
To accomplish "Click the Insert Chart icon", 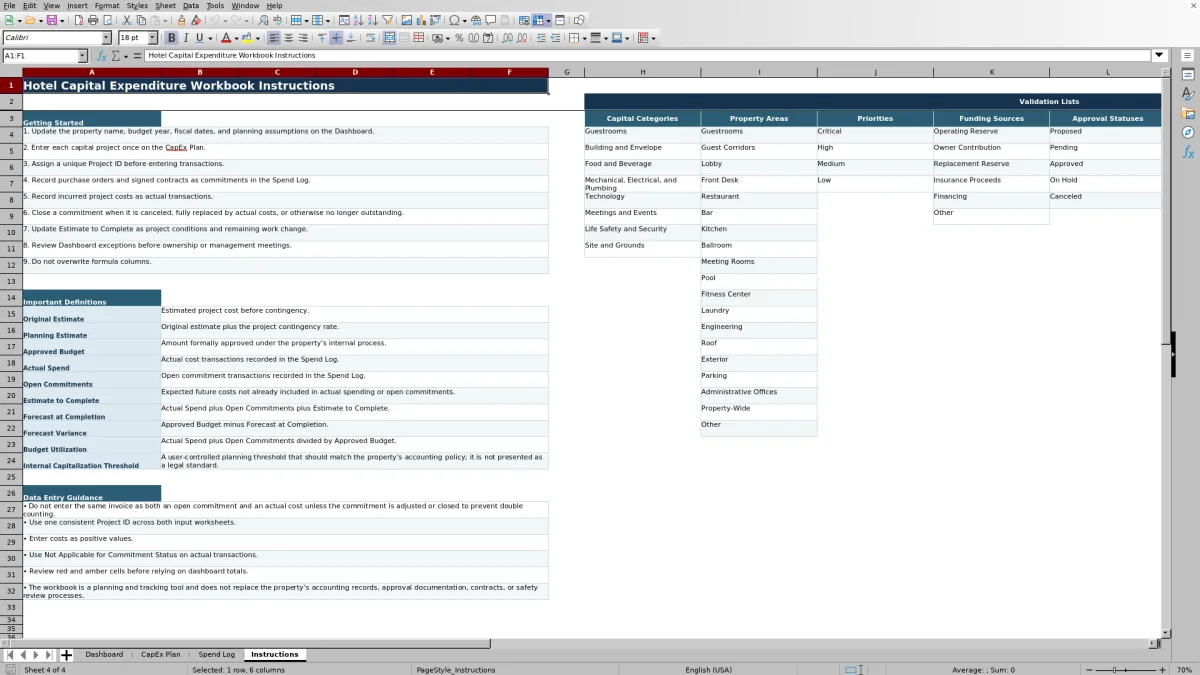I will tap(421, 20).
